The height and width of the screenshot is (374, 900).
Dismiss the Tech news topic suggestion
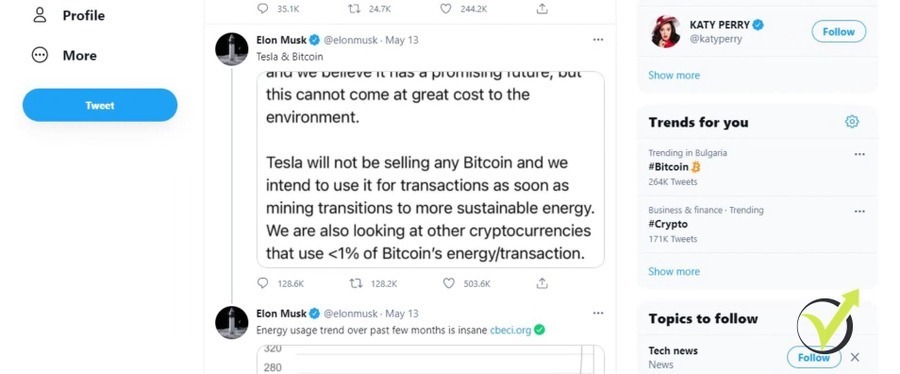pyautogui.click(x=855, y=357)
